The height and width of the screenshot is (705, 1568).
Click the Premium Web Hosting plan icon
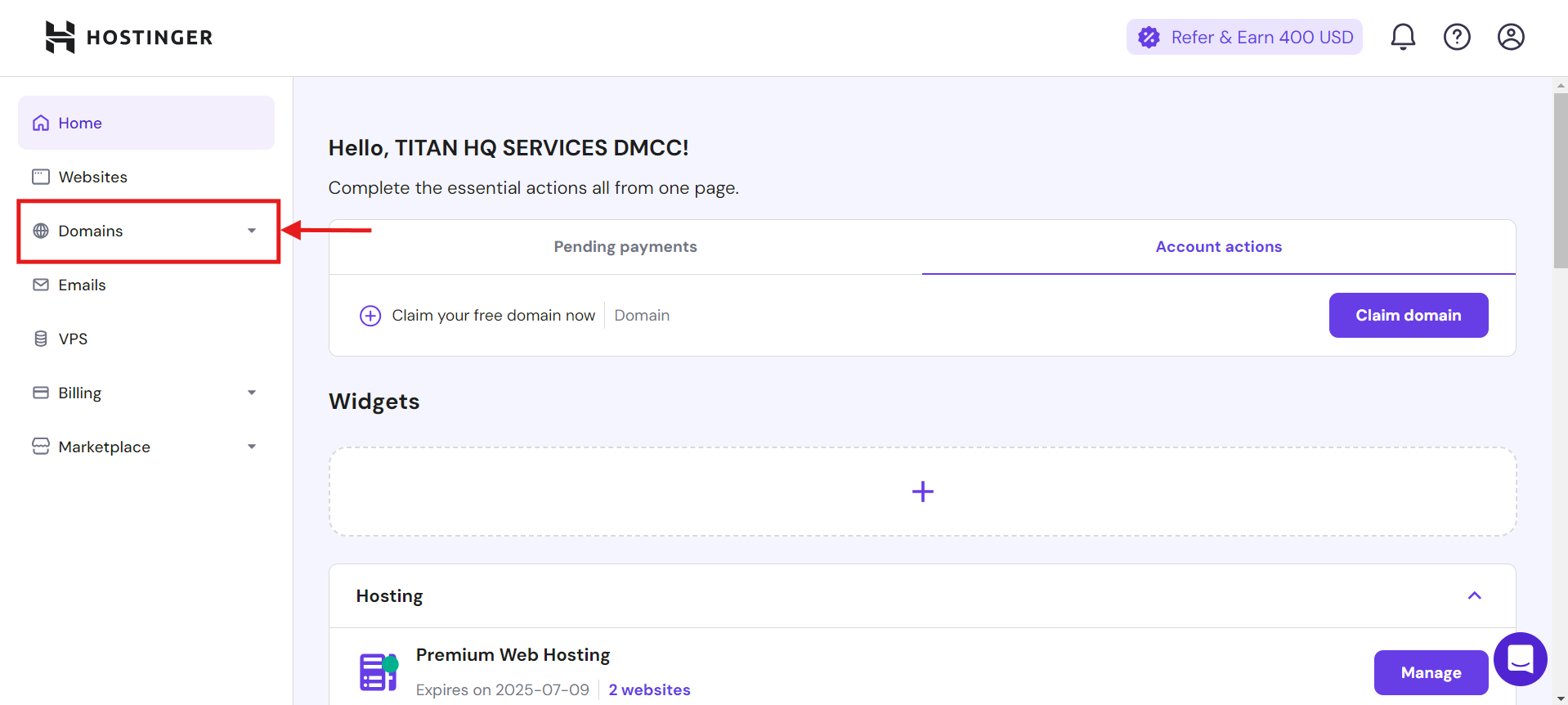379,671
